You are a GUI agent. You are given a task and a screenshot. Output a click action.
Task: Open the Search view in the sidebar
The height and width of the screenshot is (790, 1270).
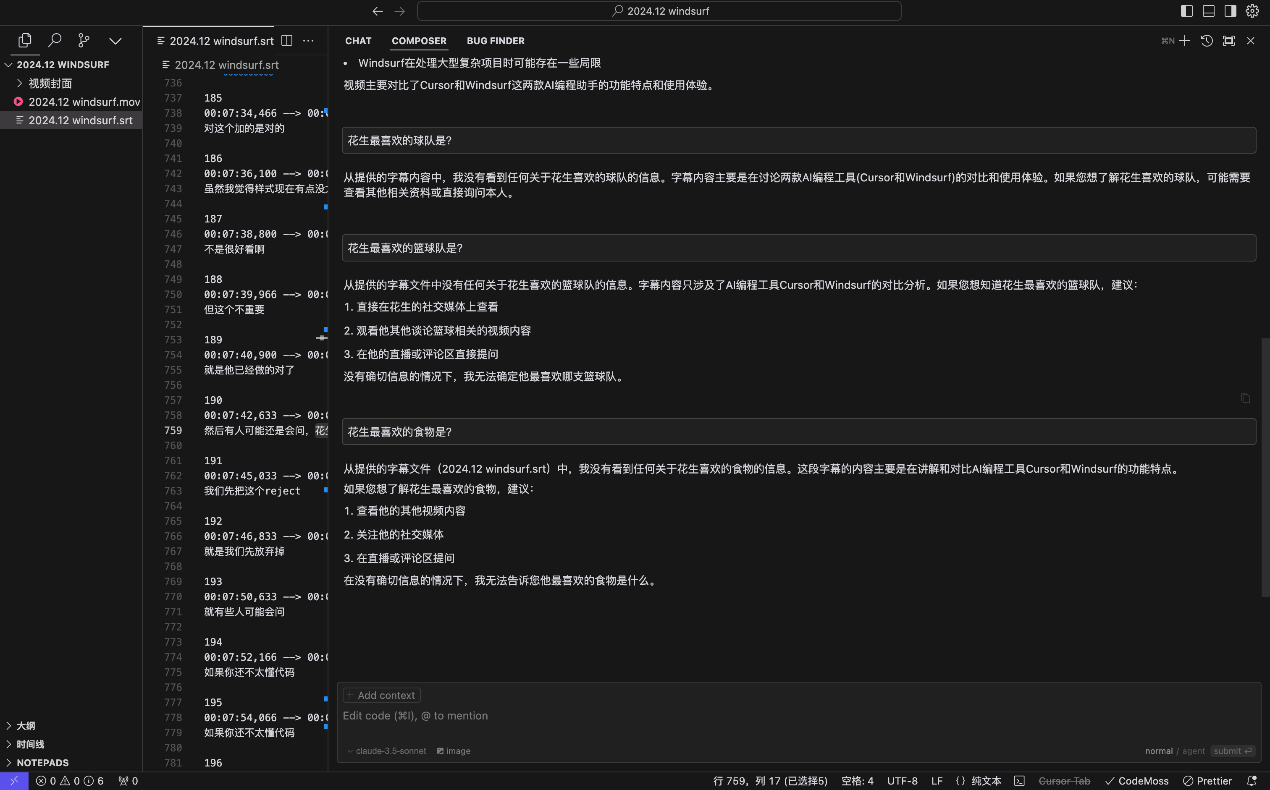tap(55, 41)
